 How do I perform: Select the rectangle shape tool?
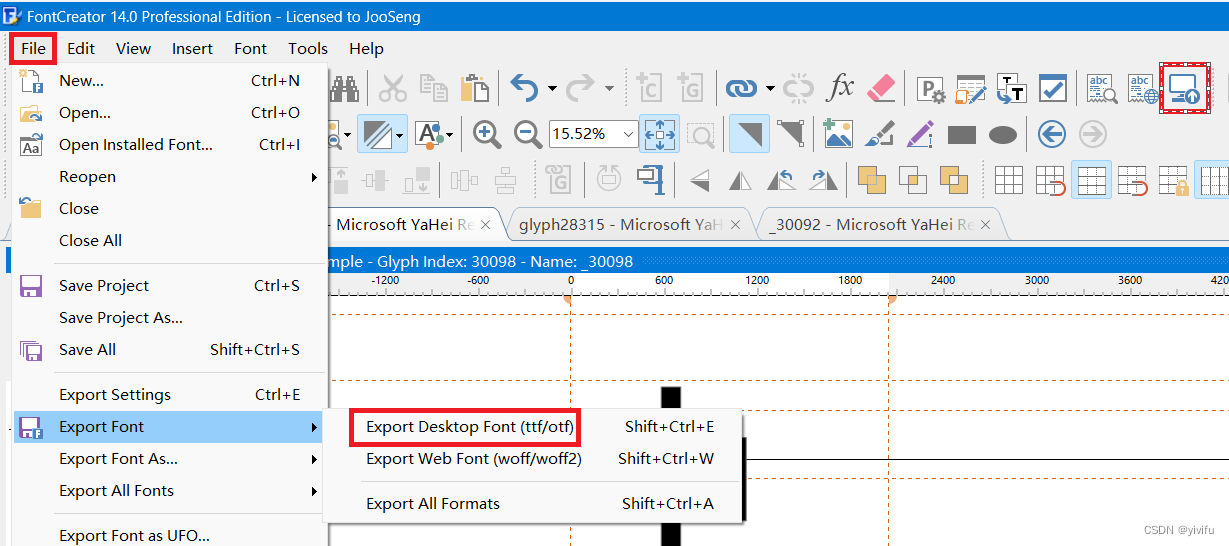coord(962,134)
